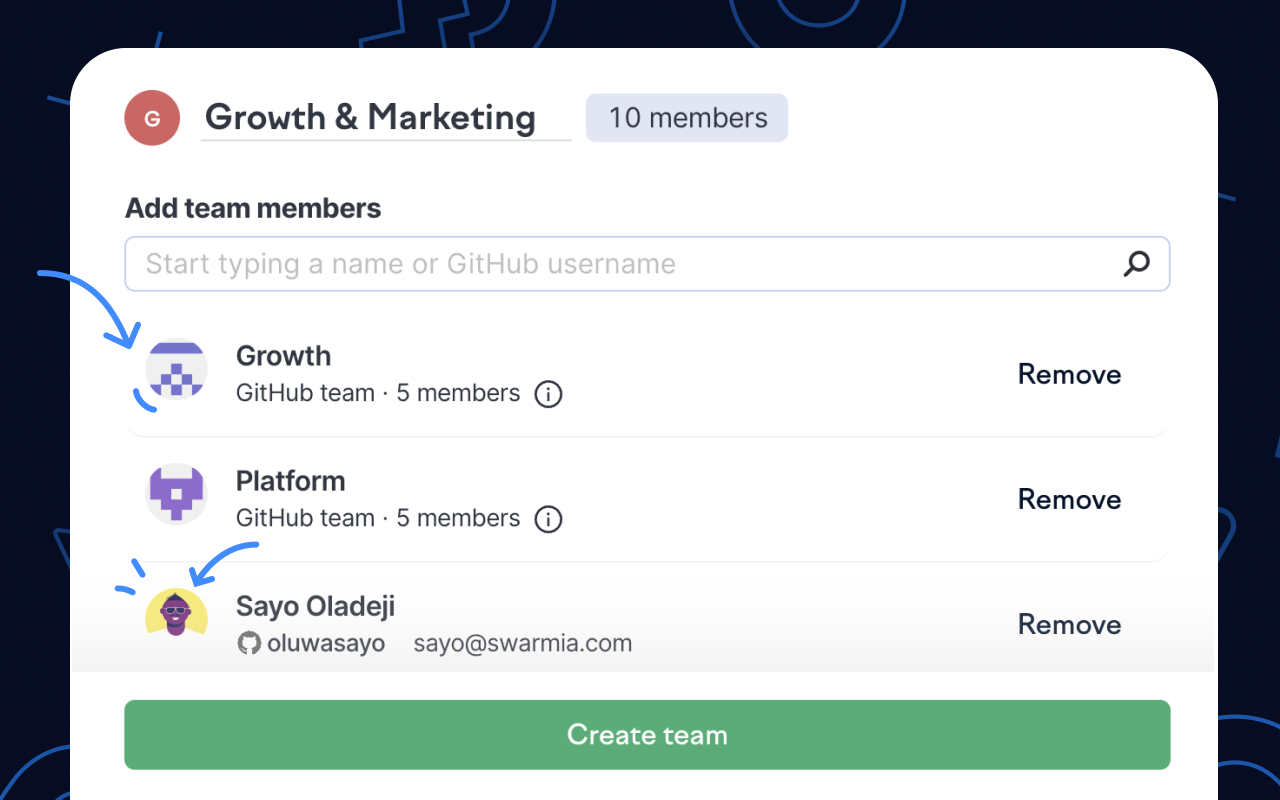Image resolution: width=1280 pixels, height=800 pixels.
Task: Click the GitHub logo beside oluwasayo
Action: point(249,643)
